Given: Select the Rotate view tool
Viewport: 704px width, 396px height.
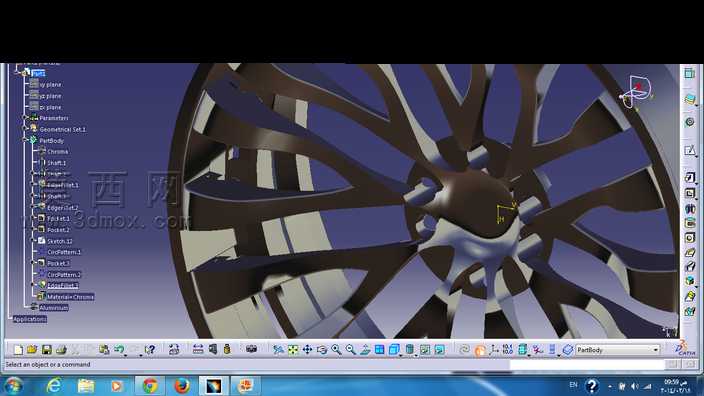Looking at the screenshot, I should [x=321, y=350].
